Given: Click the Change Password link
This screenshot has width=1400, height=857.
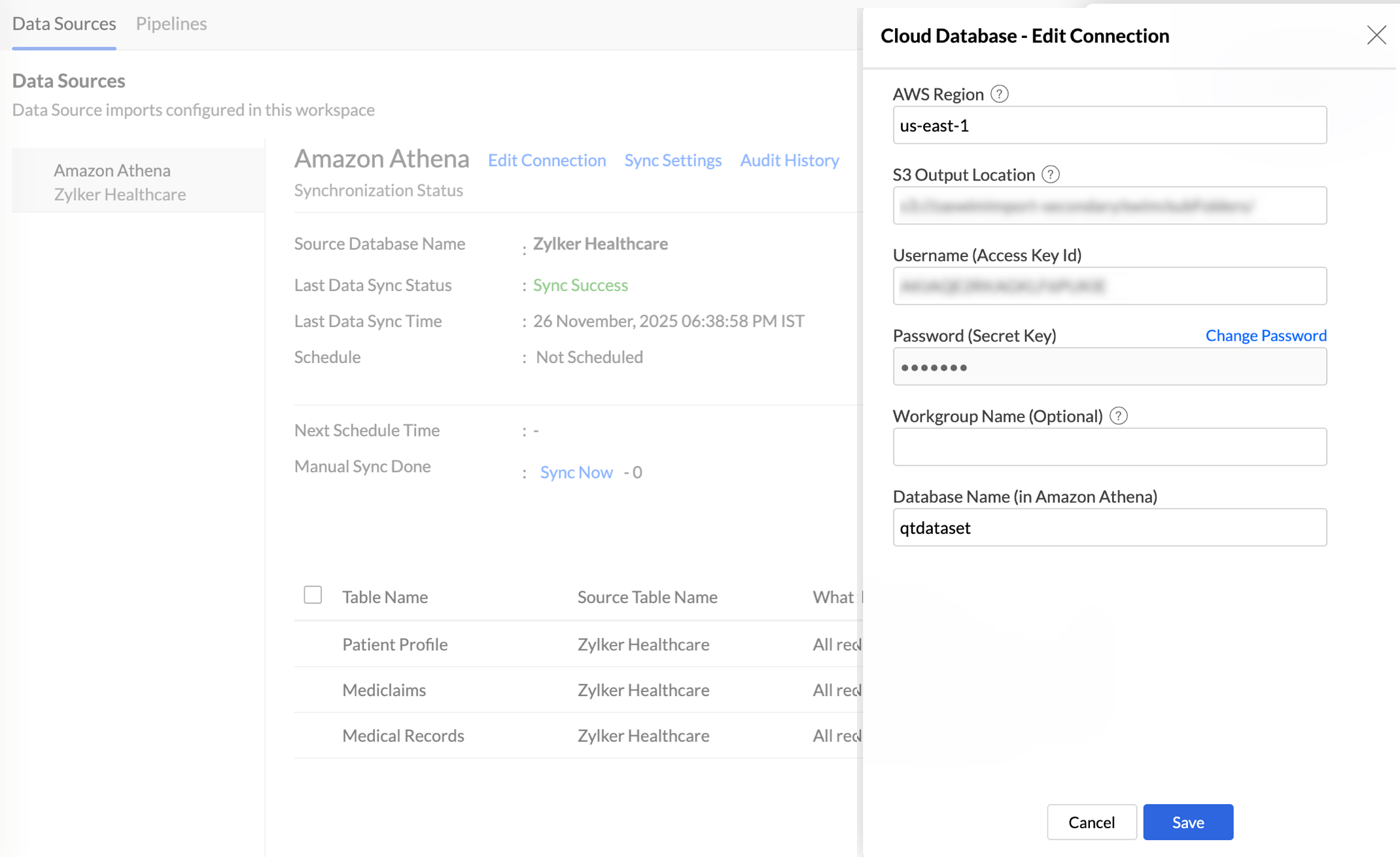Looking at the screenshot, I should (x=1265, y=336).
